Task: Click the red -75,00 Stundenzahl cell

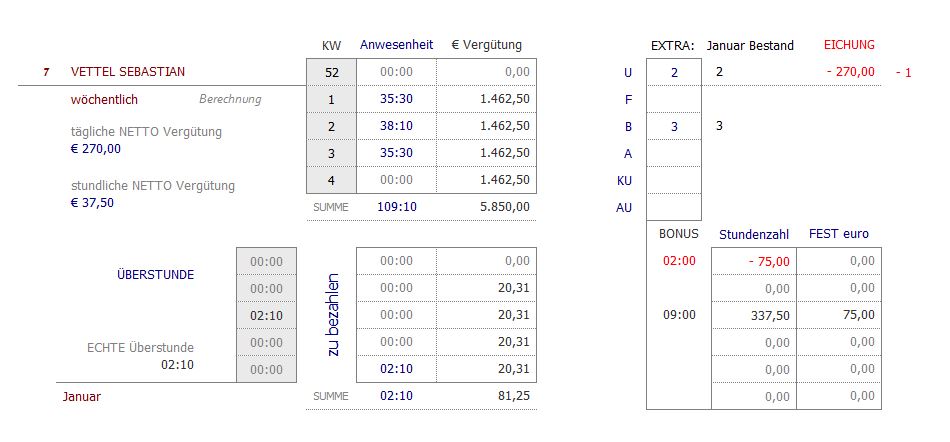Action: click(x=754, y=262)
